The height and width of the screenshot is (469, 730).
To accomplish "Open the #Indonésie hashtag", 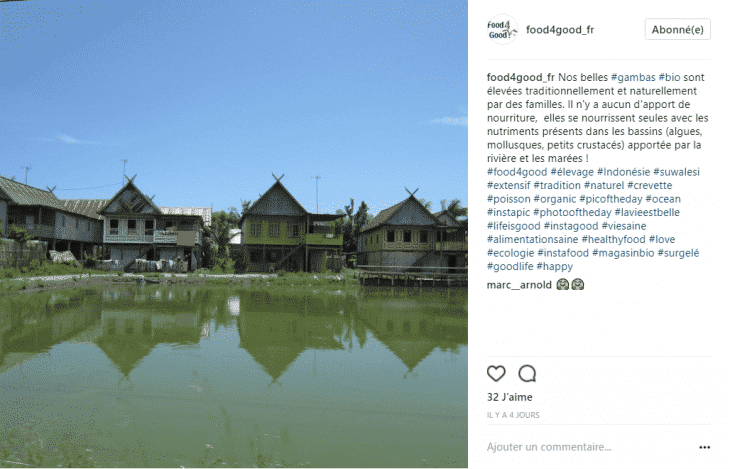I will [x=623, y=172].
